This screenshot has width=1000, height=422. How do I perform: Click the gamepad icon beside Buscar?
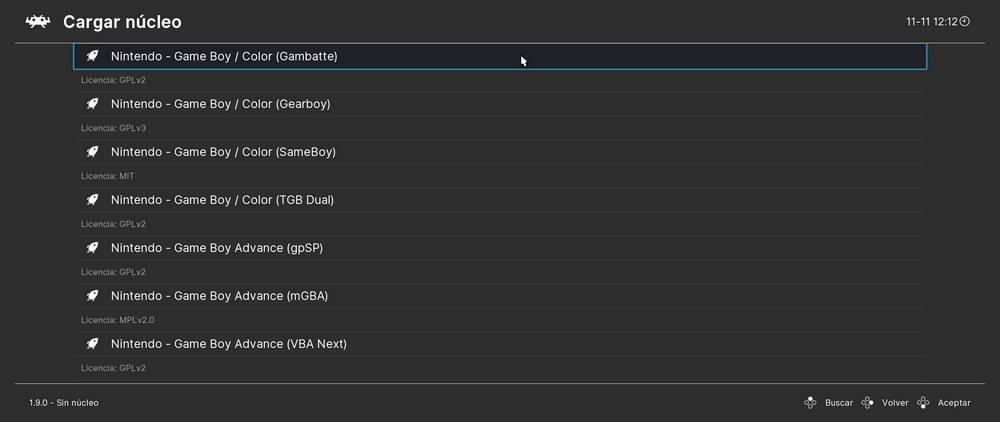(810, 403)
